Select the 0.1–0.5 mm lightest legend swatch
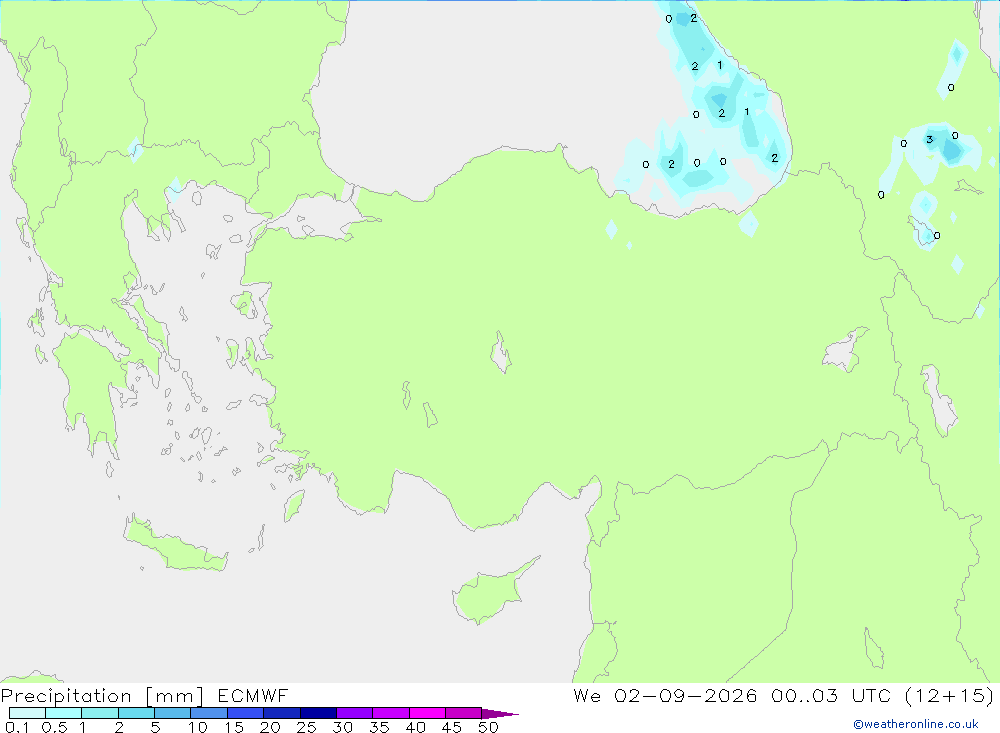 (x=27, y=713)
